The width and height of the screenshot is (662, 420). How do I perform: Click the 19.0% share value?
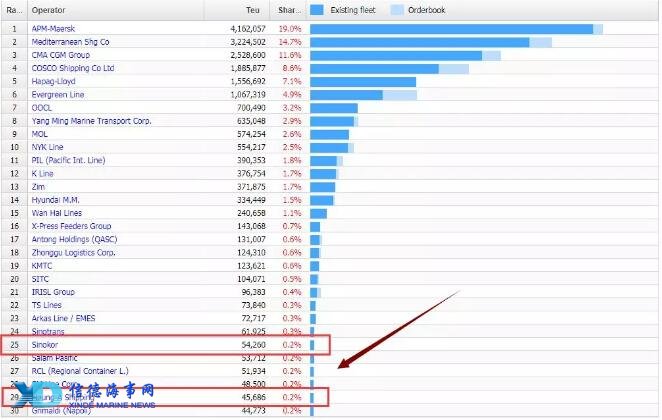[x=290, y=29]
